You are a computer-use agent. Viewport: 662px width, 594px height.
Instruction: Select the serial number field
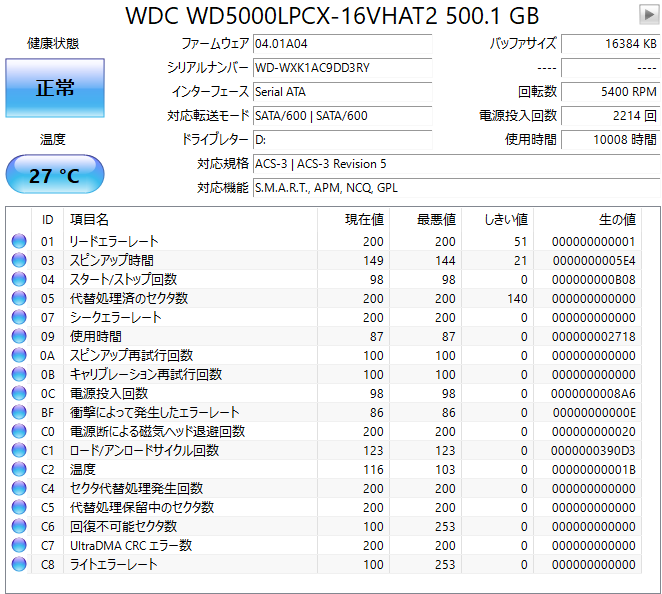[x=341, y=68]
